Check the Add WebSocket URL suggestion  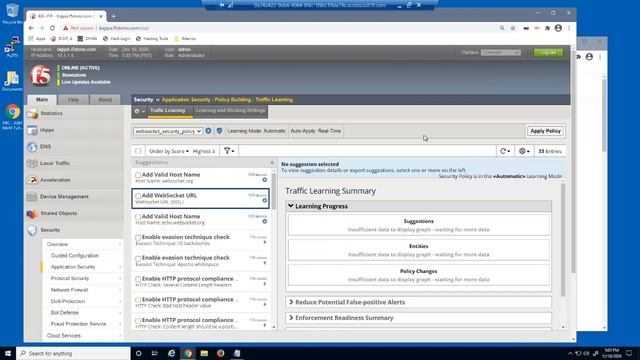[138, 196]
